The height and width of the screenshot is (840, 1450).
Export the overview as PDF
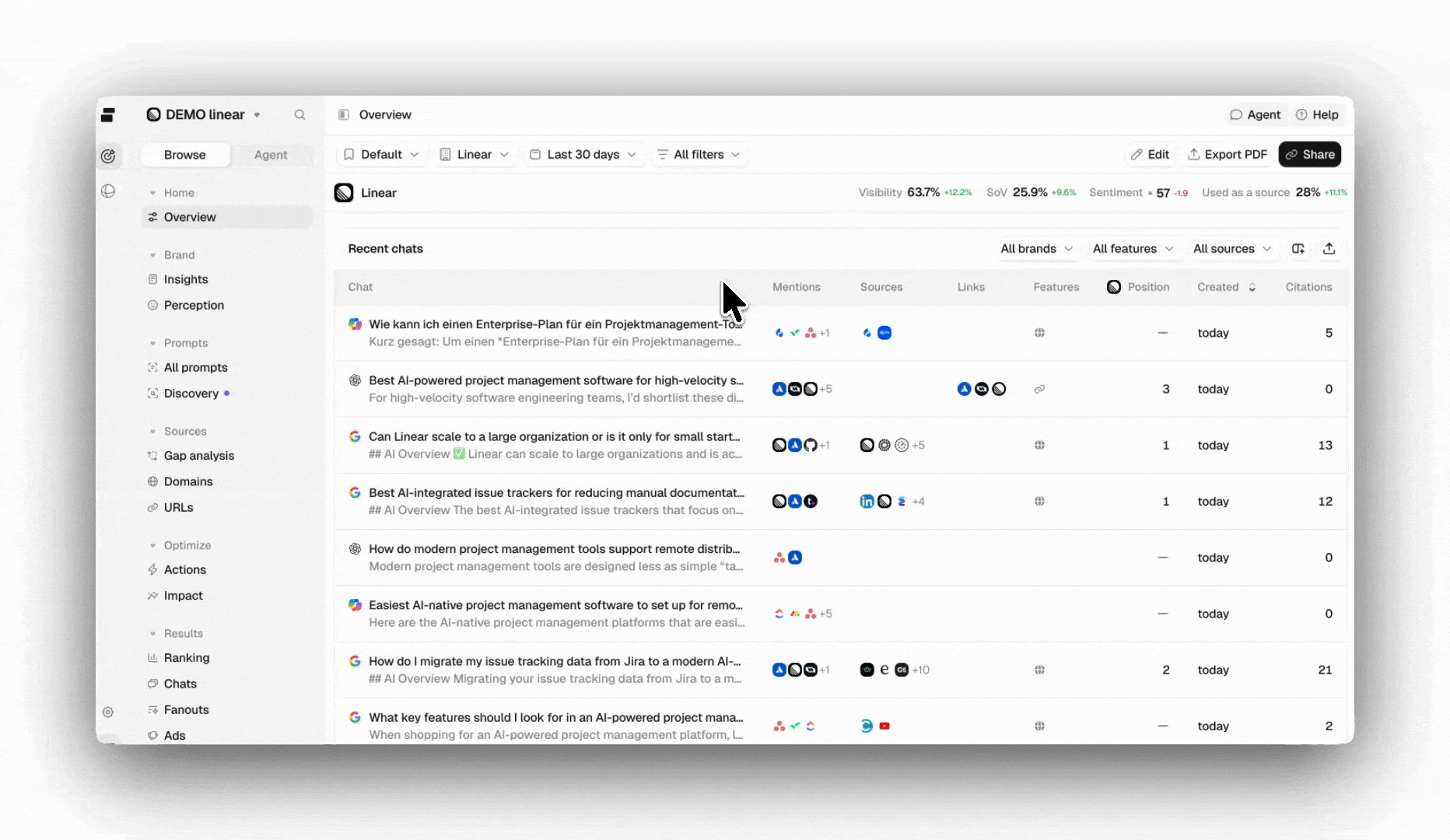1227,155
